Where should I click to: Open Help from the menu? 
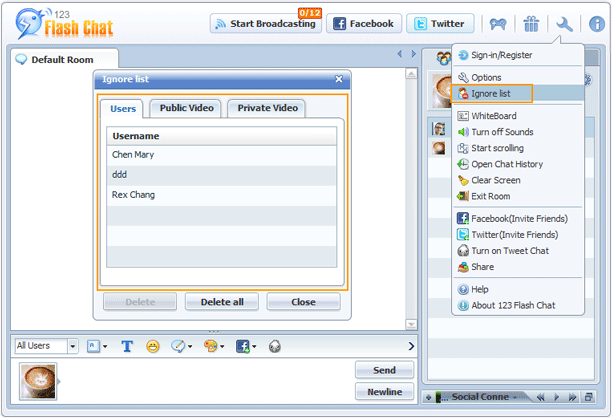(x=518, y=289)
